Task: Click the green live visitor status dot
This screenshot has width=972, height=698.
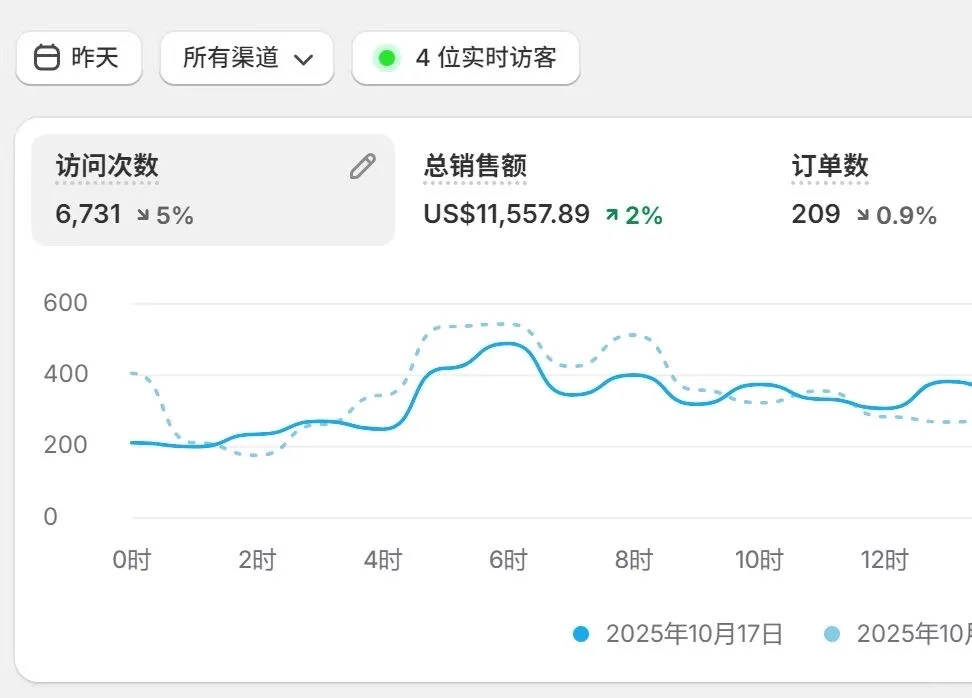Action: 387,58
